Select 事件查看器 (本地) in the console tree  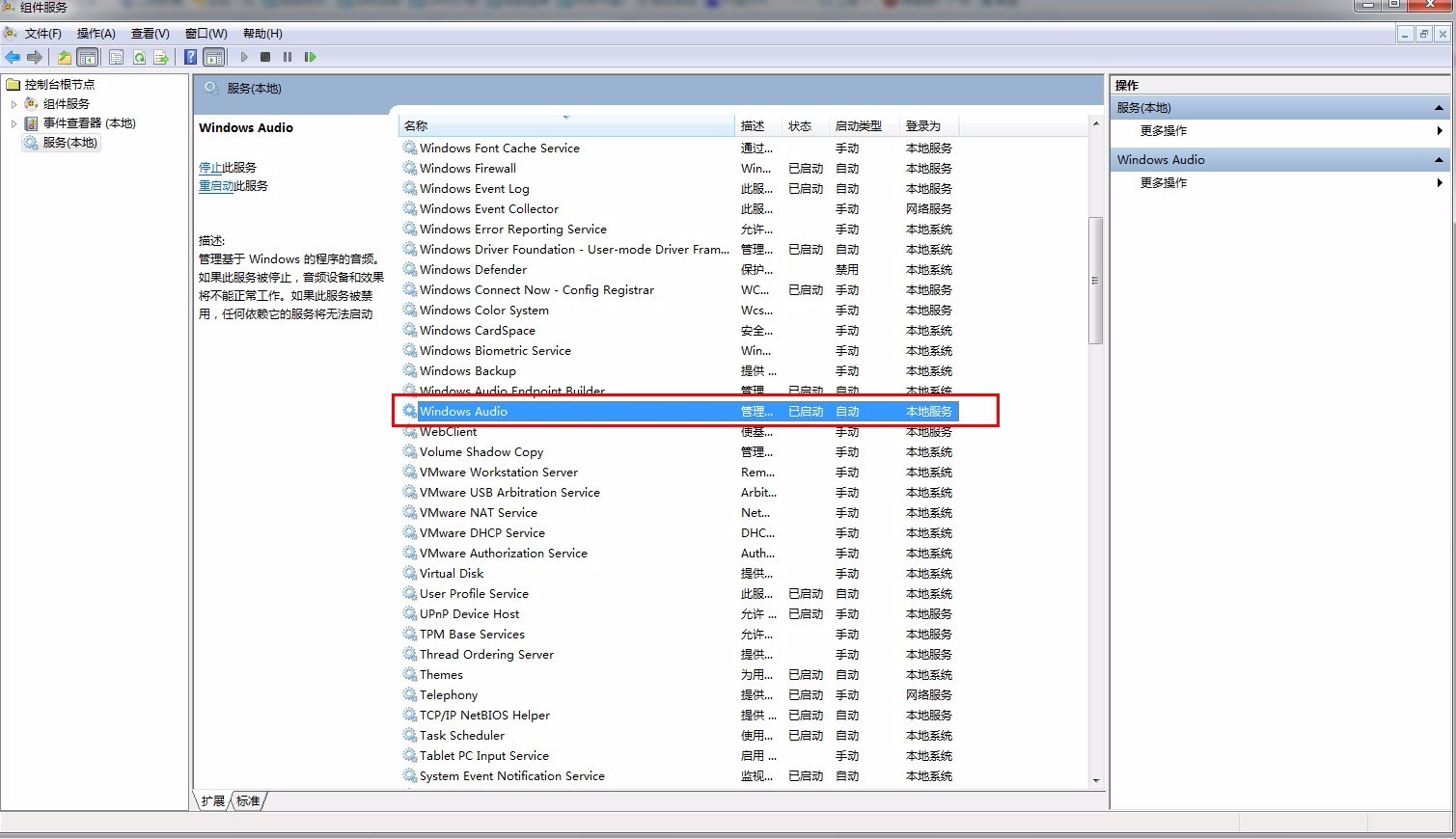89,122
